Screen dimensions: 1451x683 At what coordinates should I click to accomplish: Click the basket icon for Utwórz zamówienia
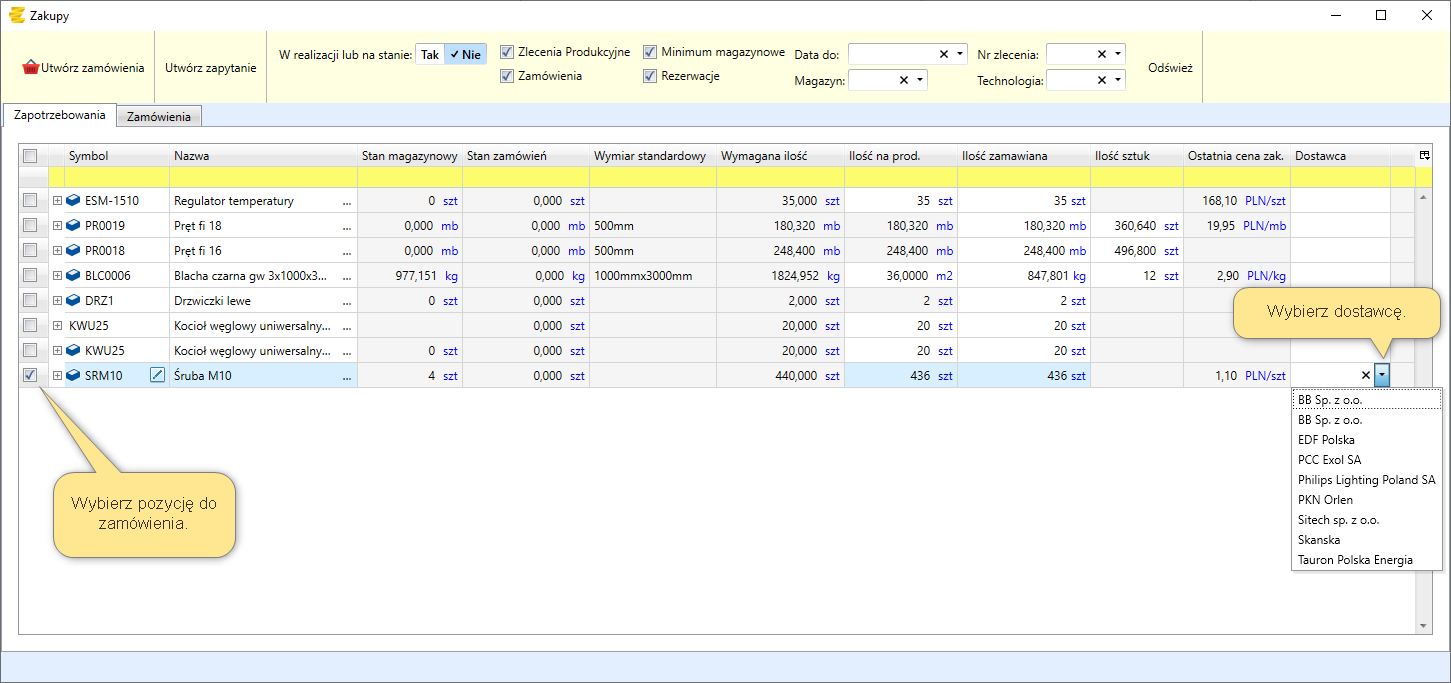(31, 69)
